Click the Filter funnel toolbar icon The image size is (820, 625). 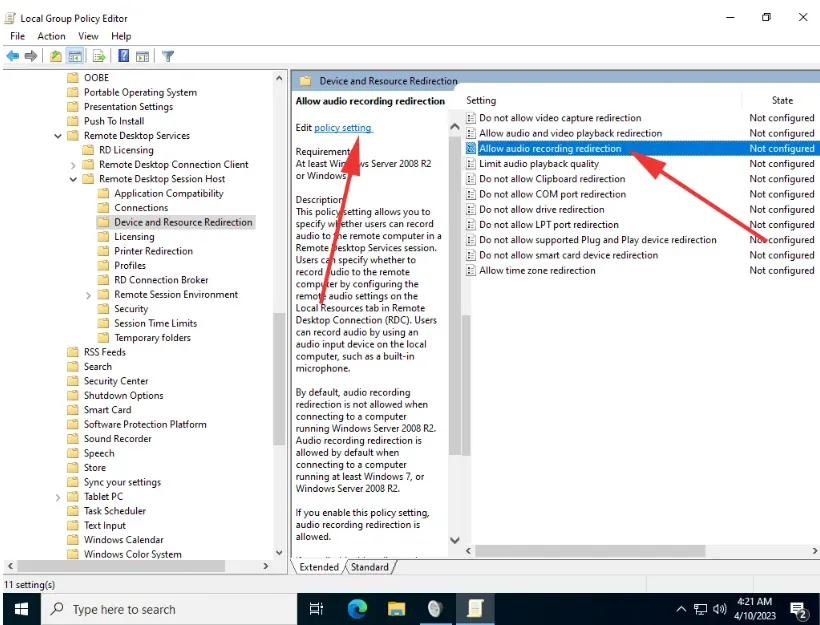[168, 55]
